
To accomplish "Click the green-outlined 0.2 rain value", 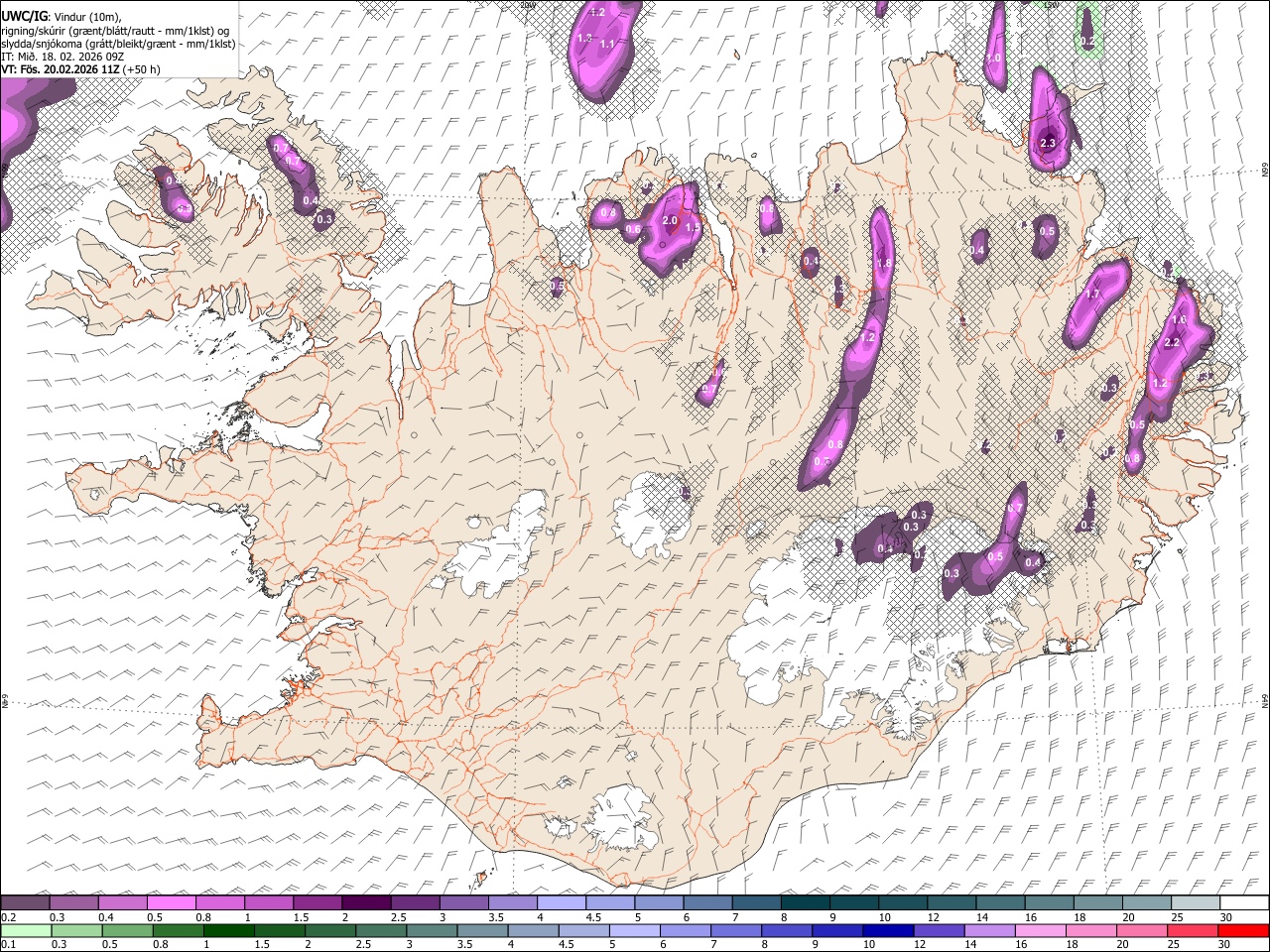I will (1088, 42).
